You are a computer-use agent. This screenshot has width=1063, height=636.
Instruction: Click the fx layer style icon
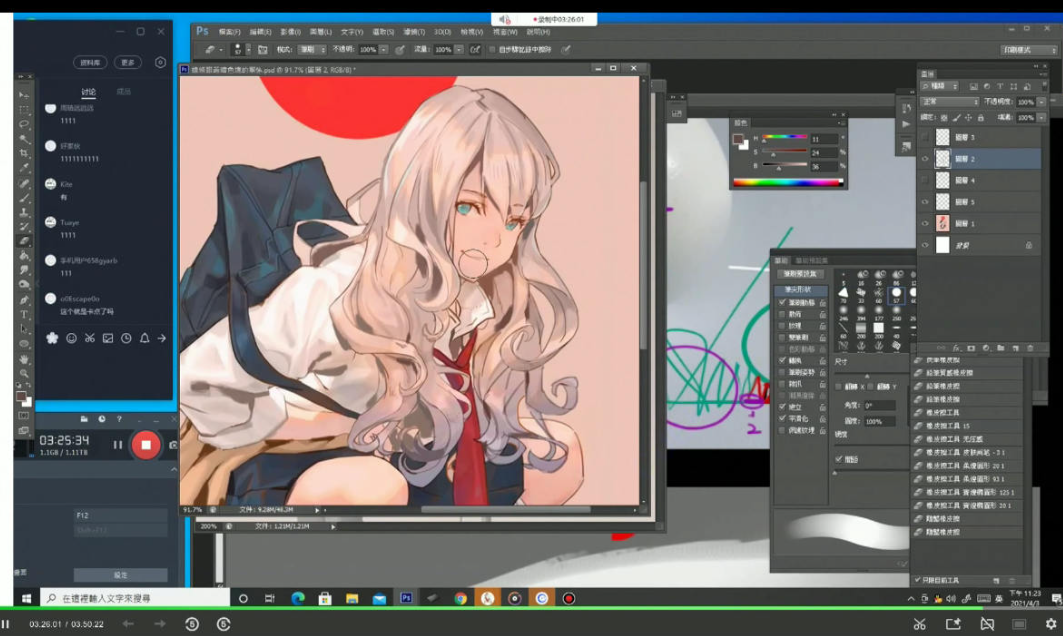[957, 348]
